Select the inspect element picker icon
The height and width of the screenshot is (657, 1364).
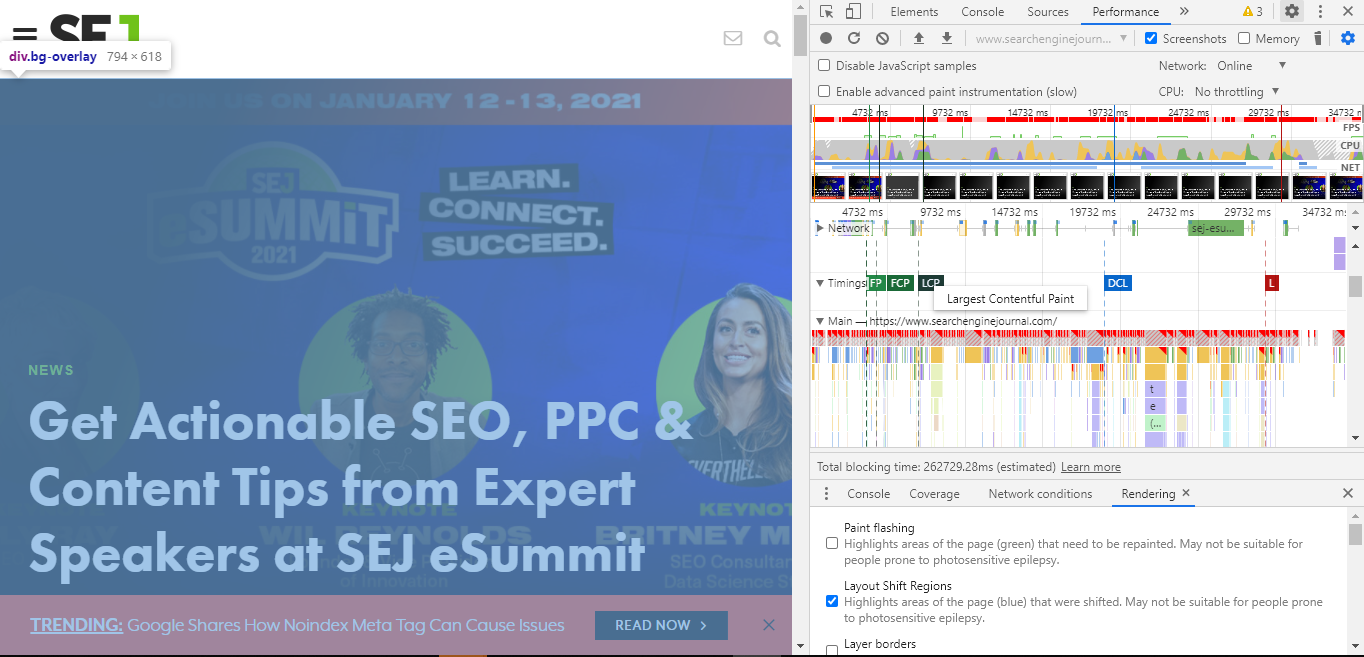[826, 12]
